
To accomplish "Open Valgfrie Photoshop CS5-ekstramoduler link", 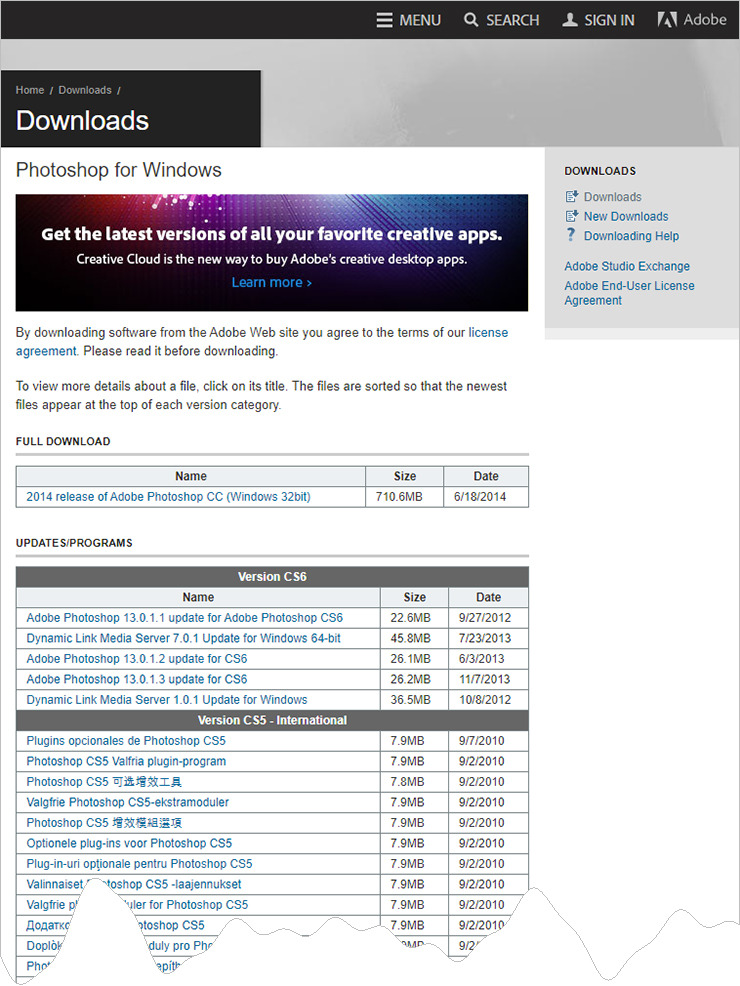I will pyautogui.click(x=128, y=802).
